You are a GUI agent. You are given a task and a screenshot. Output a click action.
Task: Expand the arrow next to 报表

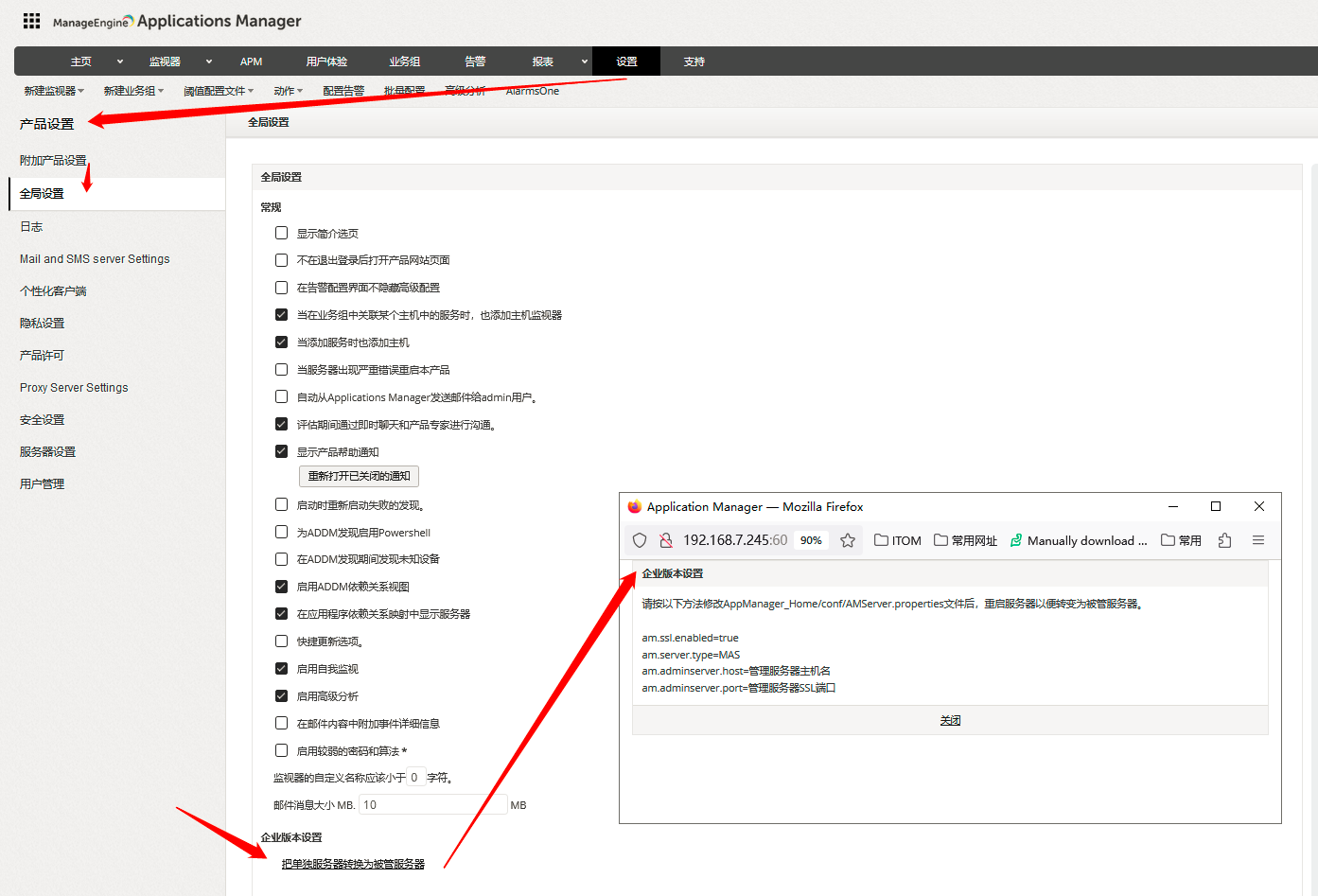(585, 61)
